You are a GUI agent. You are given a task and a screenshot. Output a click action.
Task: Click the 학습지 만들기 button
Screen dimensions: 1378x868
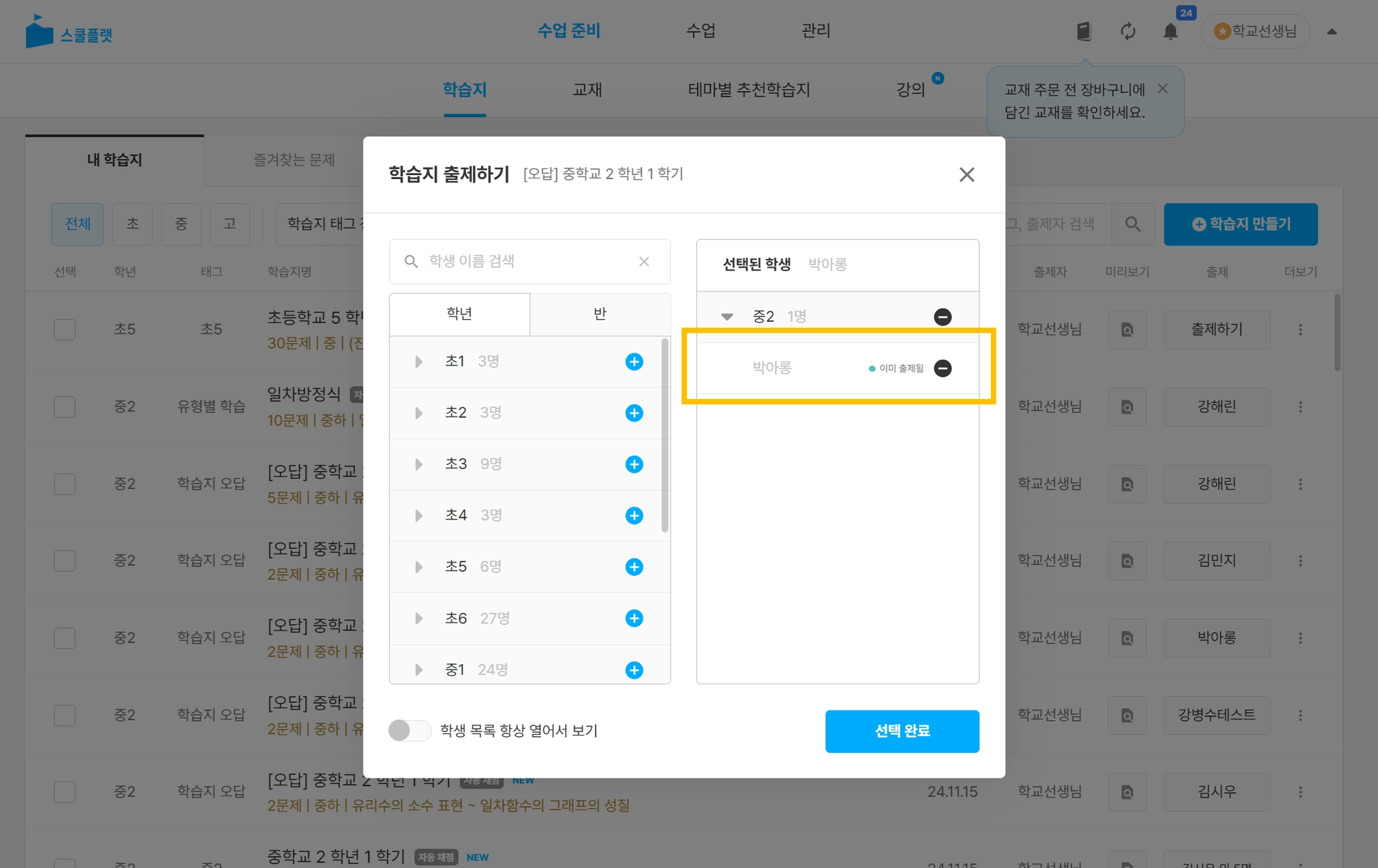coord(1240,224)
